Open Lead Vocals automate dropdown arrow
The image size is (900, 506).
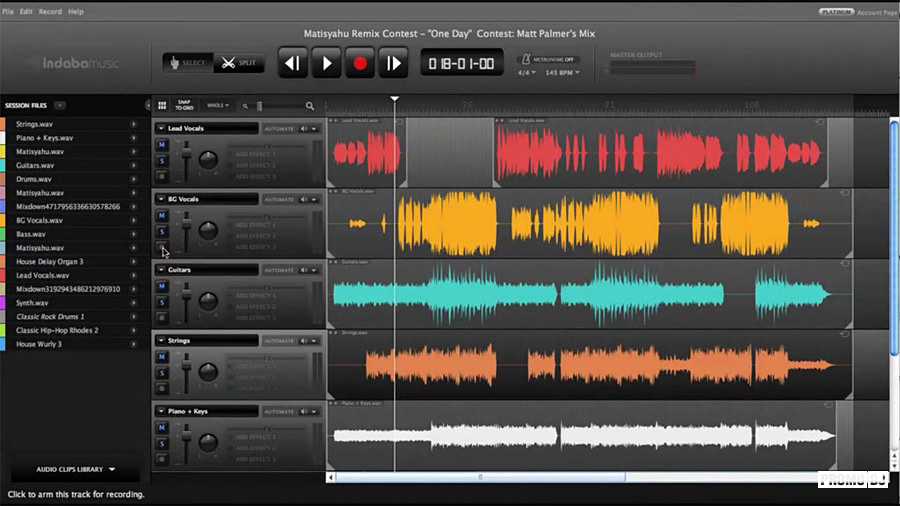315,129
